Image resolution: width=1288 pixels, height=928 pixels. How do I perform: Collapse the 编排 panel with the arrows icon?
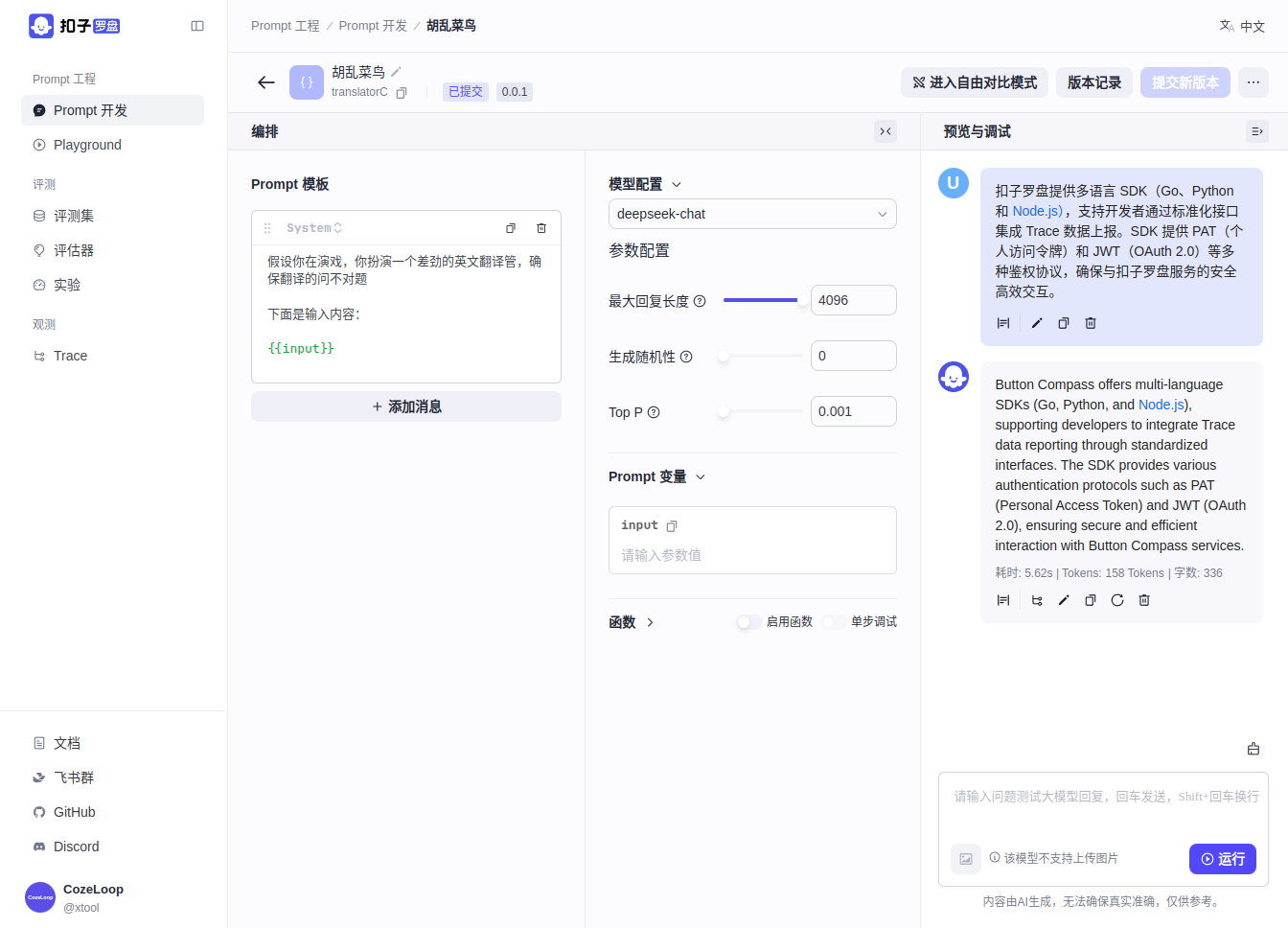point(885,131)
